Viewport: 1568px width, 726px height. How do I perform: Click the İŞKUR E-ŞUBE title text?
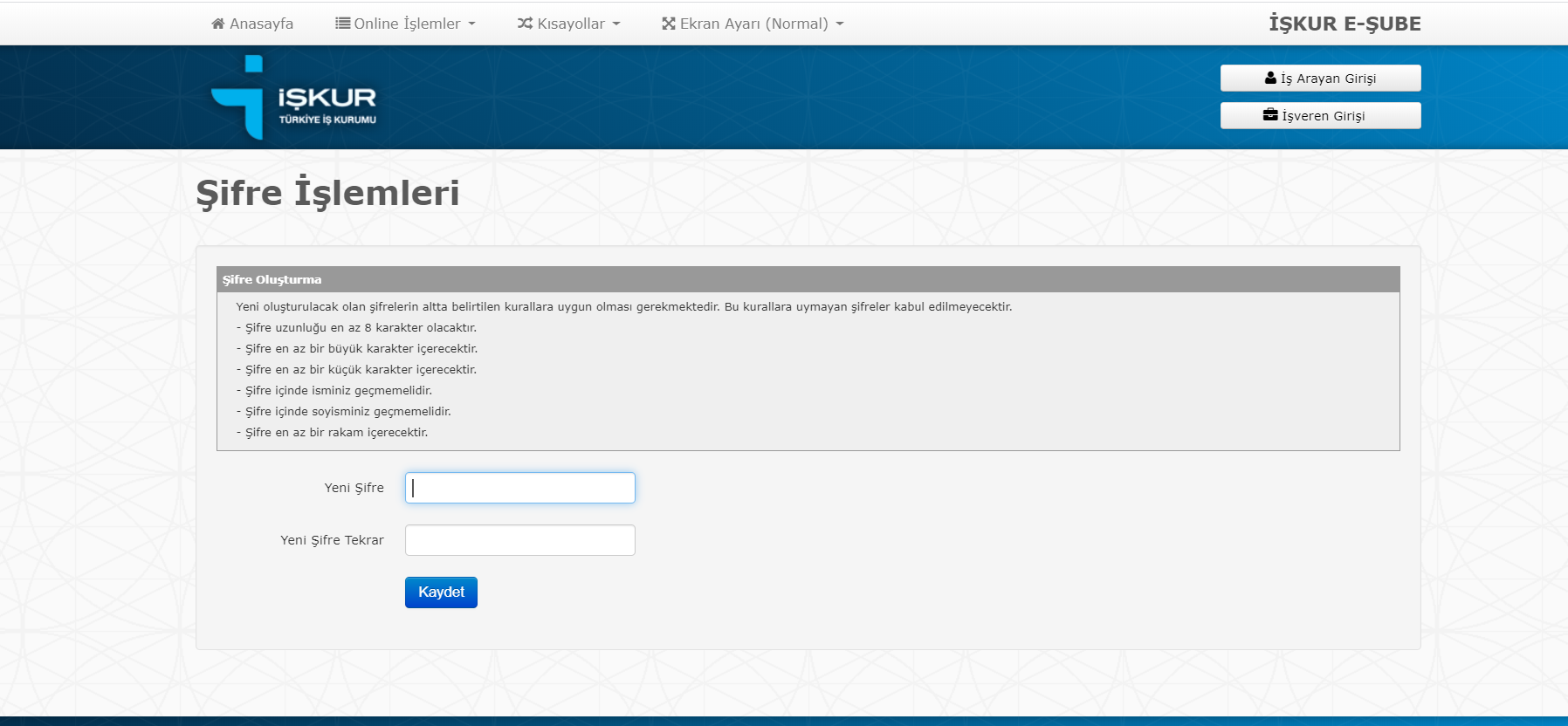[1344, 24]
